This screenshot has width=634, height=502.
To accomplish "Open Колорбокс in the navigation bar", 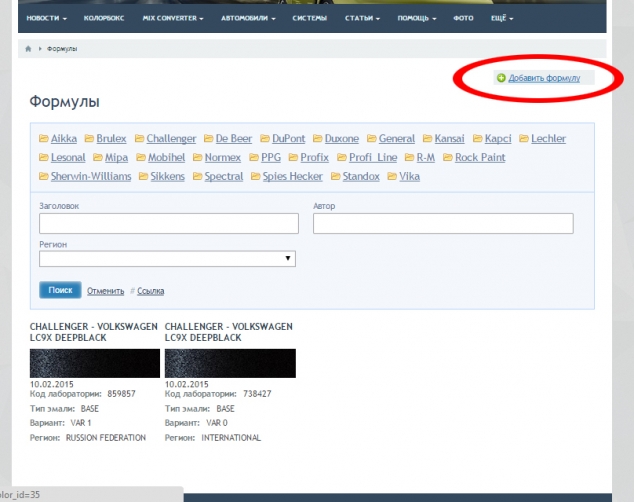I will click(104, 18).
